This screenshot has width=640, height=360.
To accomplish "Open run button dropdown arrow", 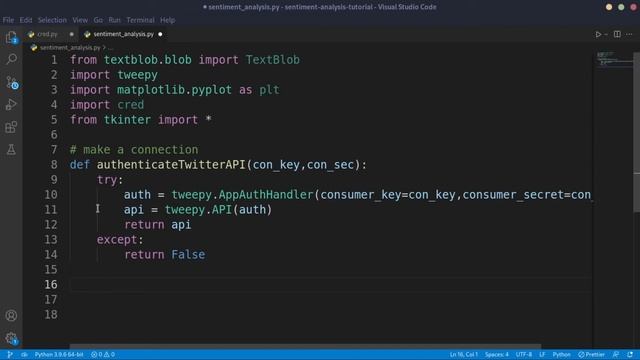I will click(606, 34).
